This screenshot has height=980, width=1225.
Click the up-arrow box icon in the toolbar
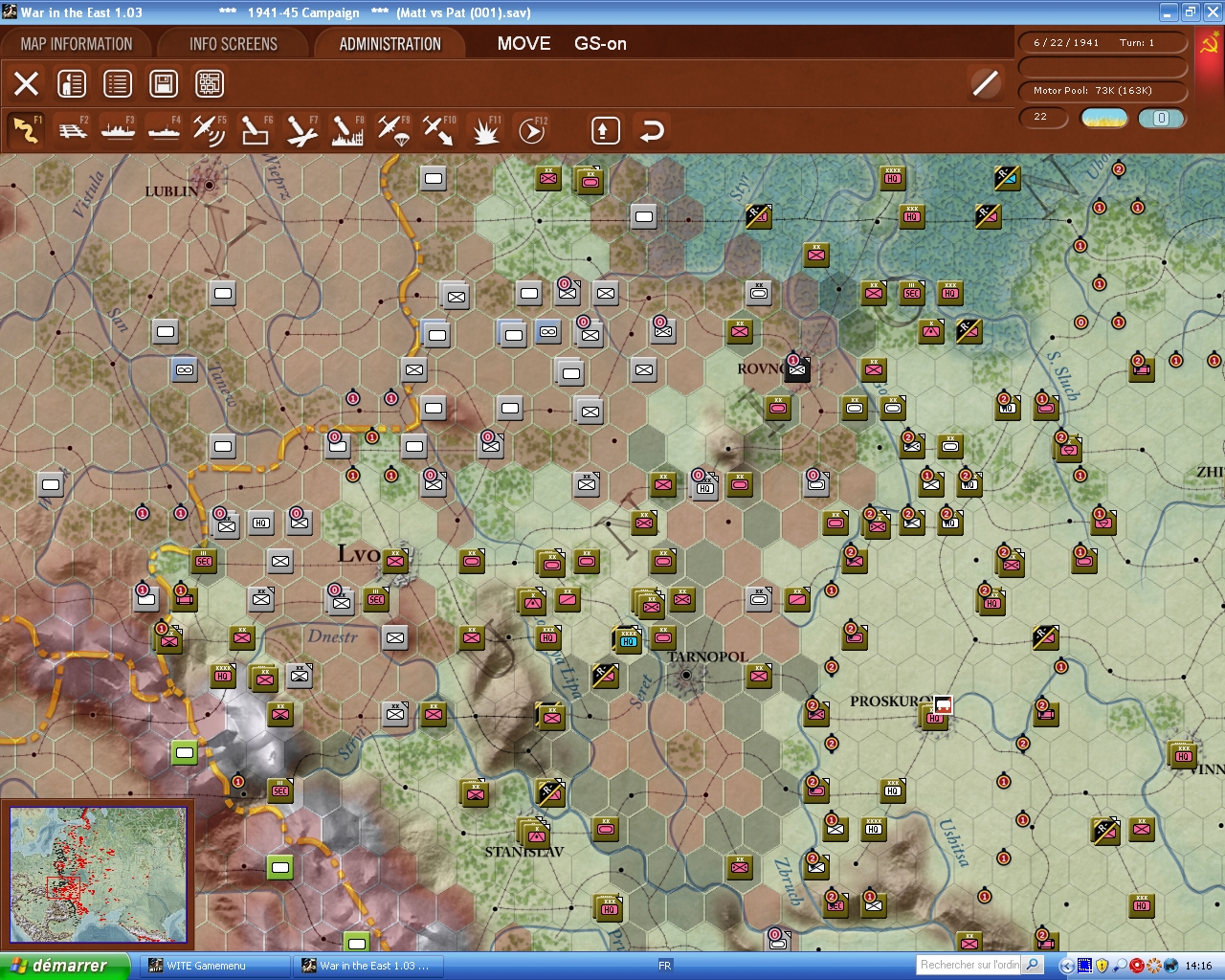[x=605, y=130]
